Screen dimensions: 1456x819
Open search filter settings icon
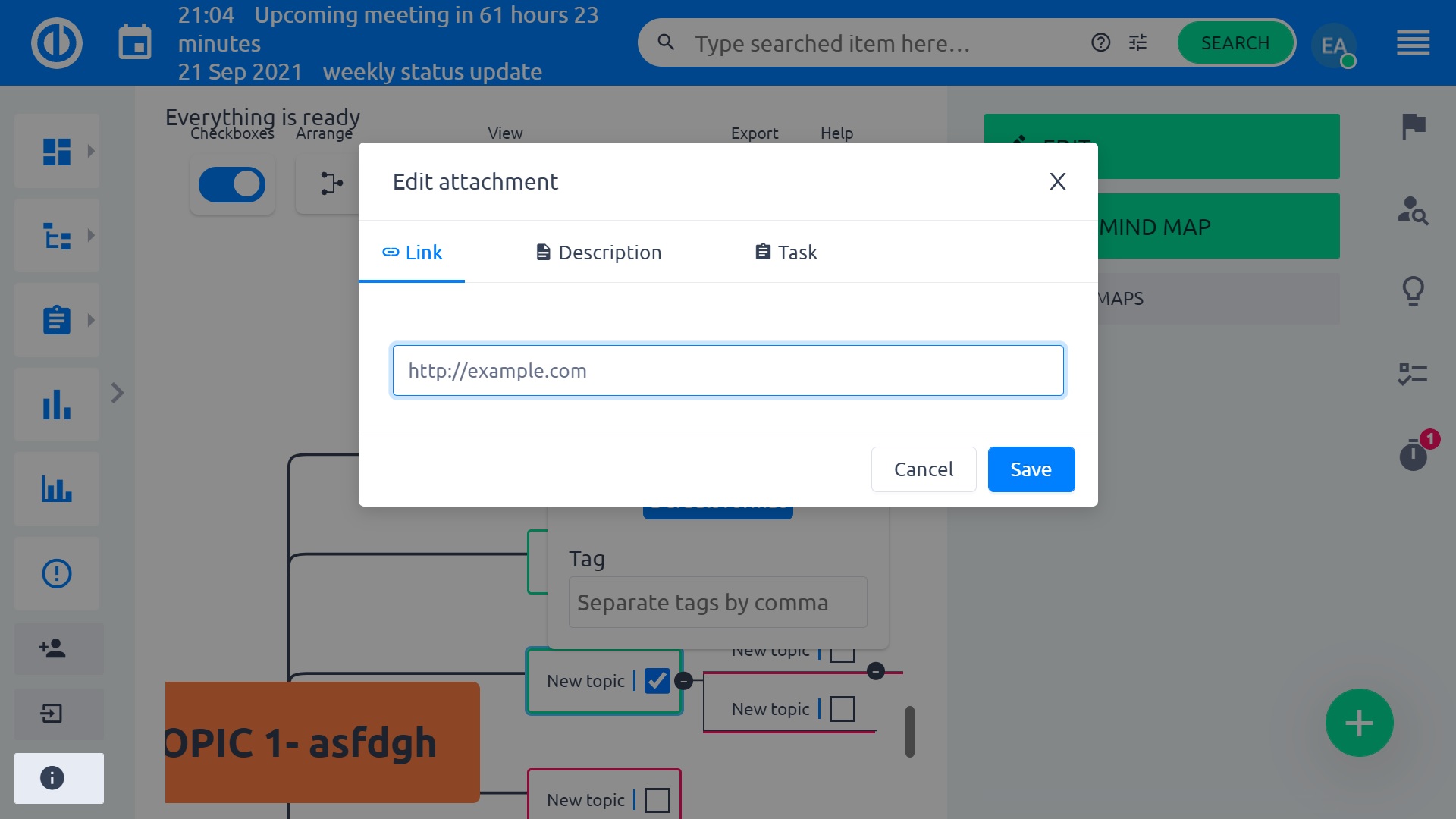pos(1137,42)
